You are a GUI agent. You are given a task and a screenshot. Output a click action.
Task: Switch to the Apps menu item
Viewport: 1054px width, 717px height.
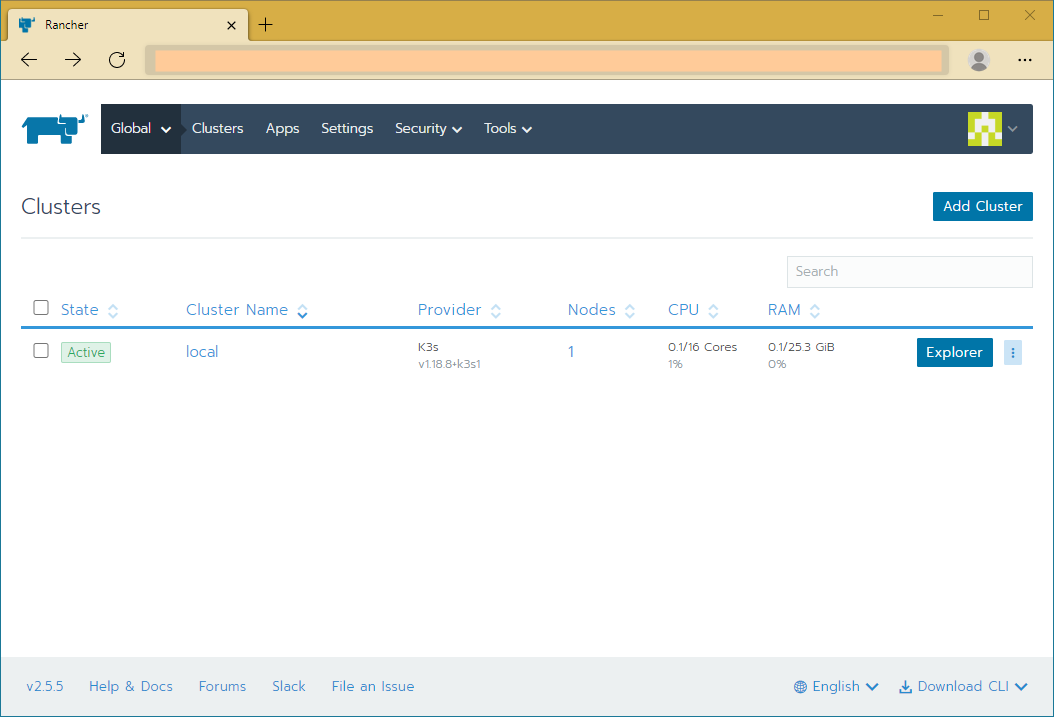[x=282, y=128]
